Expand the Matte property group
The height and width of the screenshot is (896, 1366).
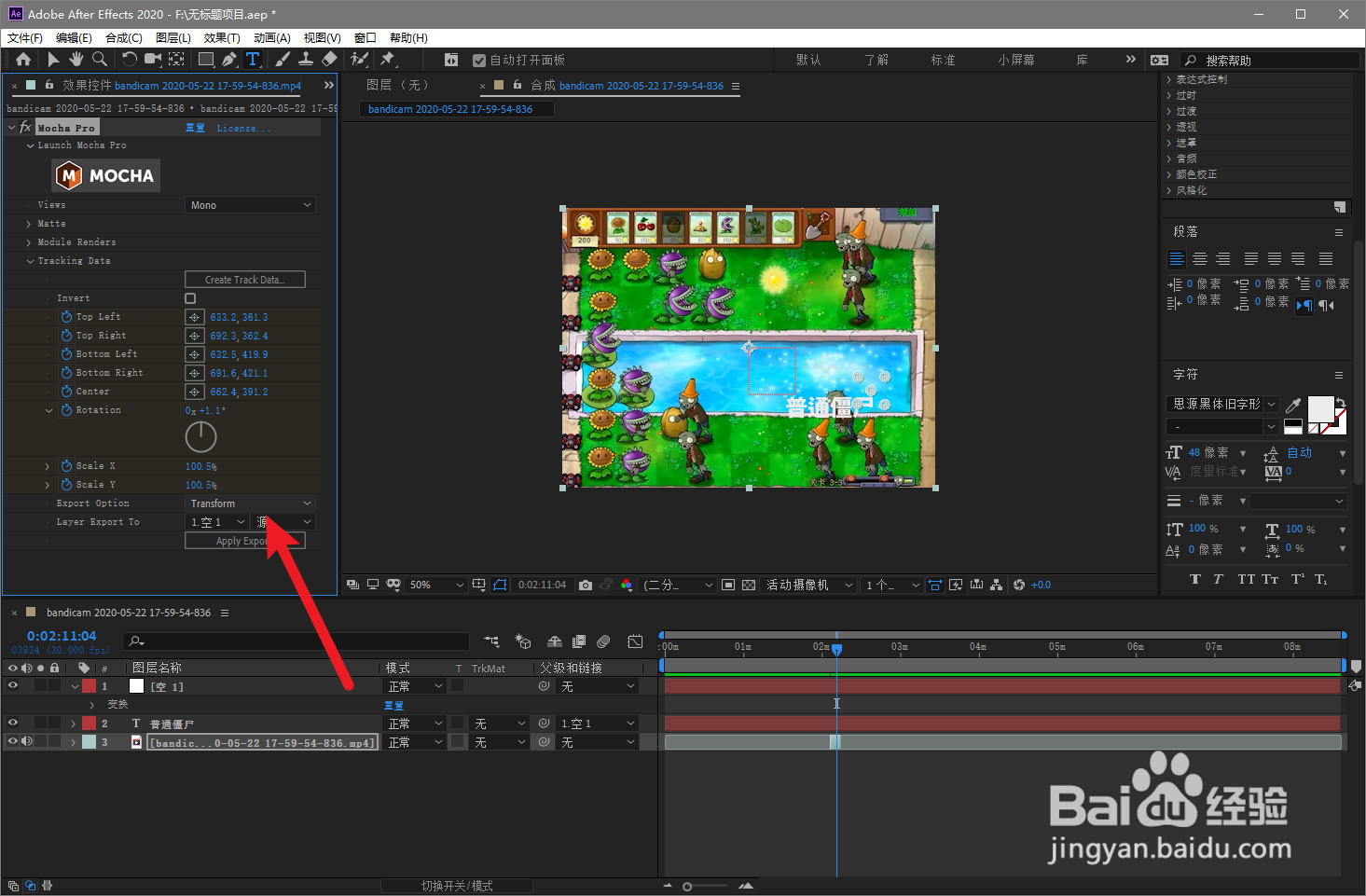[29, 224]
